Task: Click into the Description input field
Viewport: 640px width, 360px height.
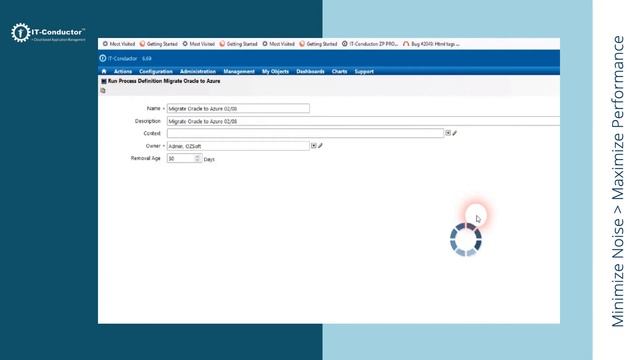Action: point(363,121)
